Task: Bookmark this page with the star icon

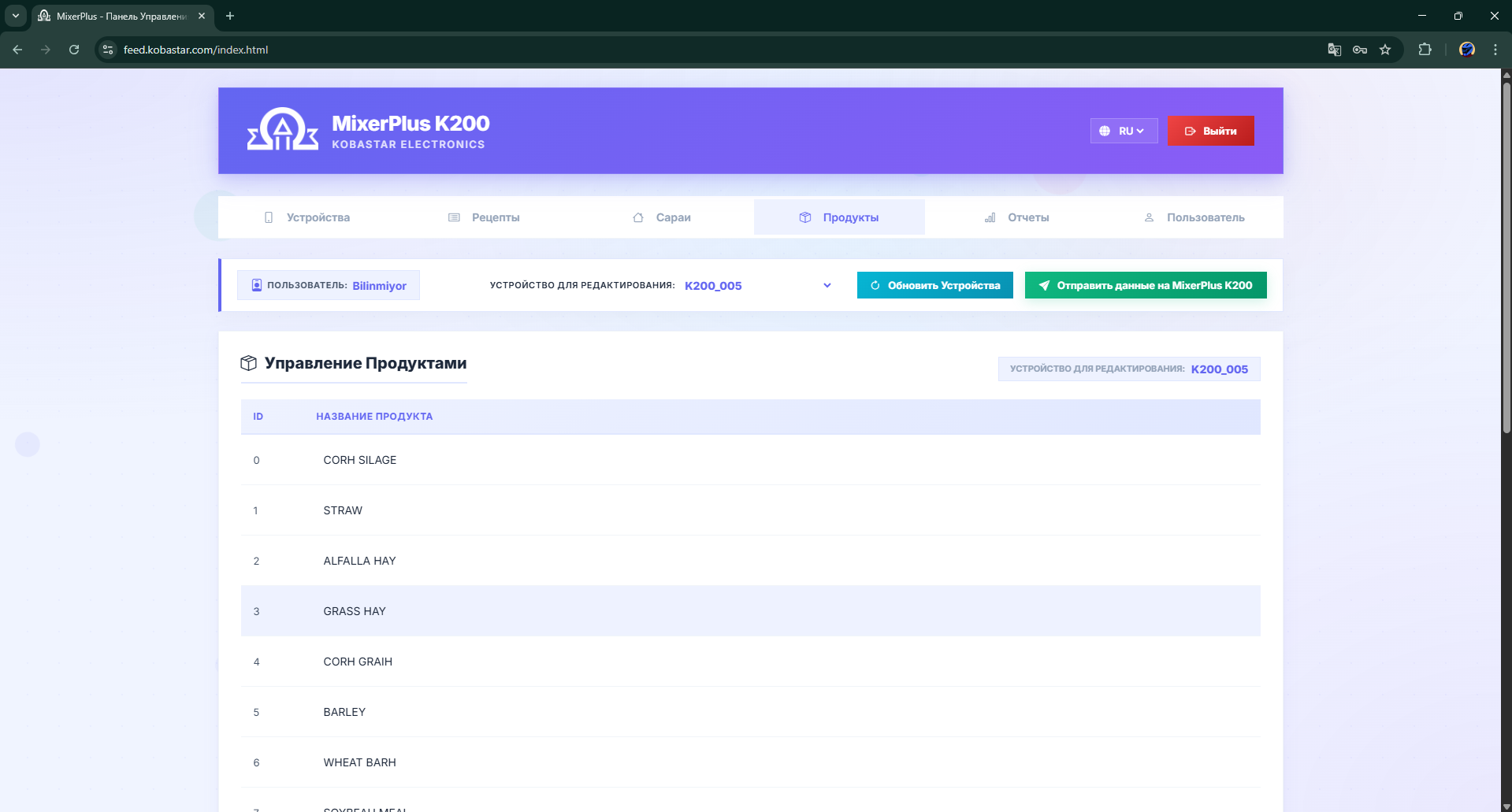Action: tap(1385, 50)
